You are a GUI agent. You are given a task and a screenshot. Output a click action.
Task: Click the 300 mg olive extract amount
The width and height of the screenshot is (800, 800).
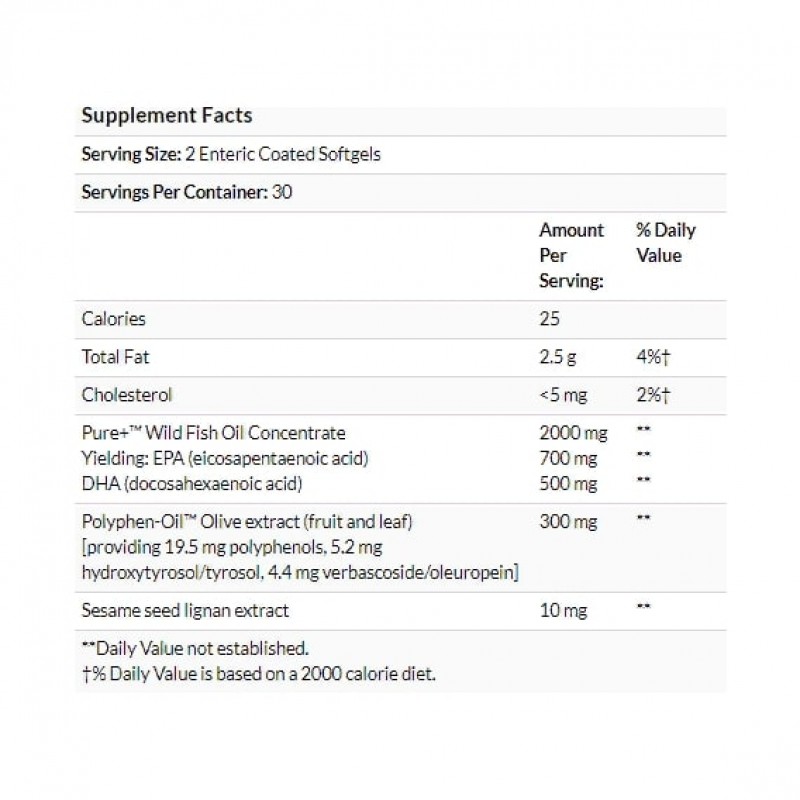click(x=565, y=520)
